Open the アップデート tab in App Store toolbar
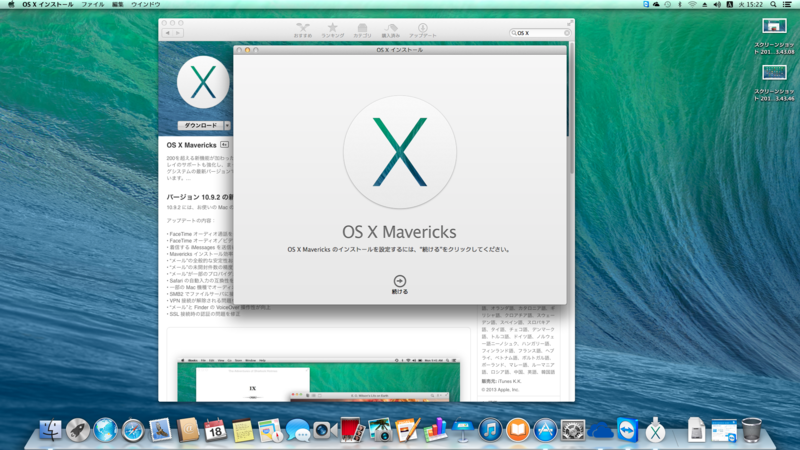Image resolution: width=800 pixels, height=450 pixels. click(422, 31)
